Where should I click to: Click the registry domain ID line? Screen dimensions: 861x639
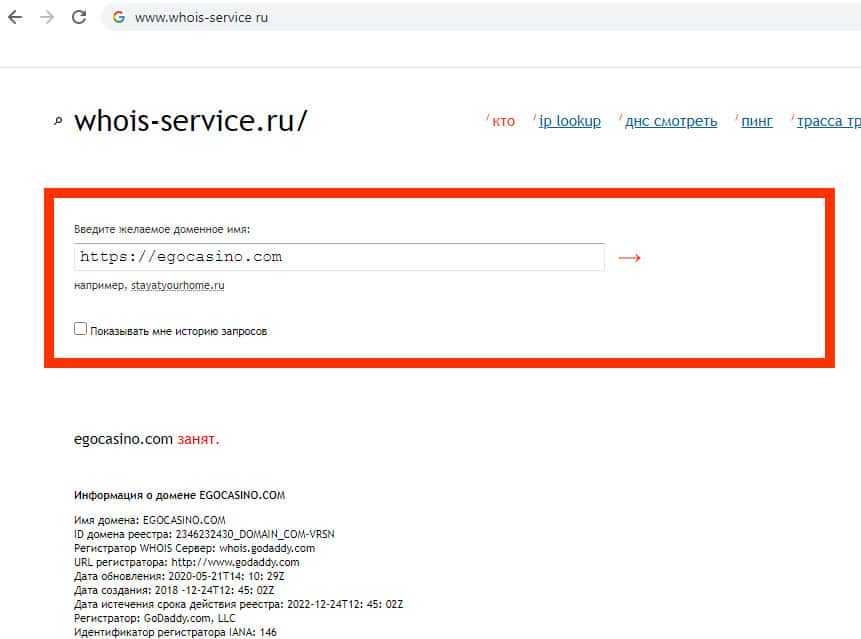pyautogui.click(x=204, y=534)
